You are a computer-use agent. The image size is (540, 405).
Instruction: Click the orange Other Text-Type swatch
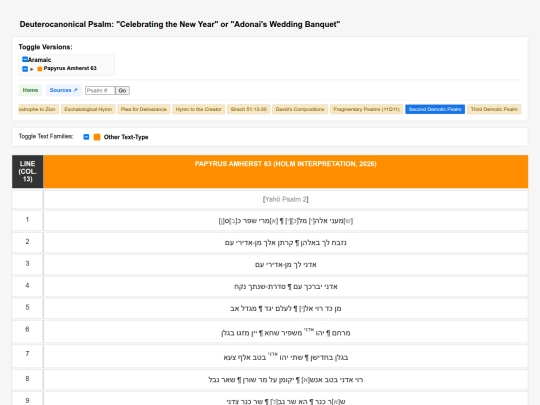tap(97, 137)
